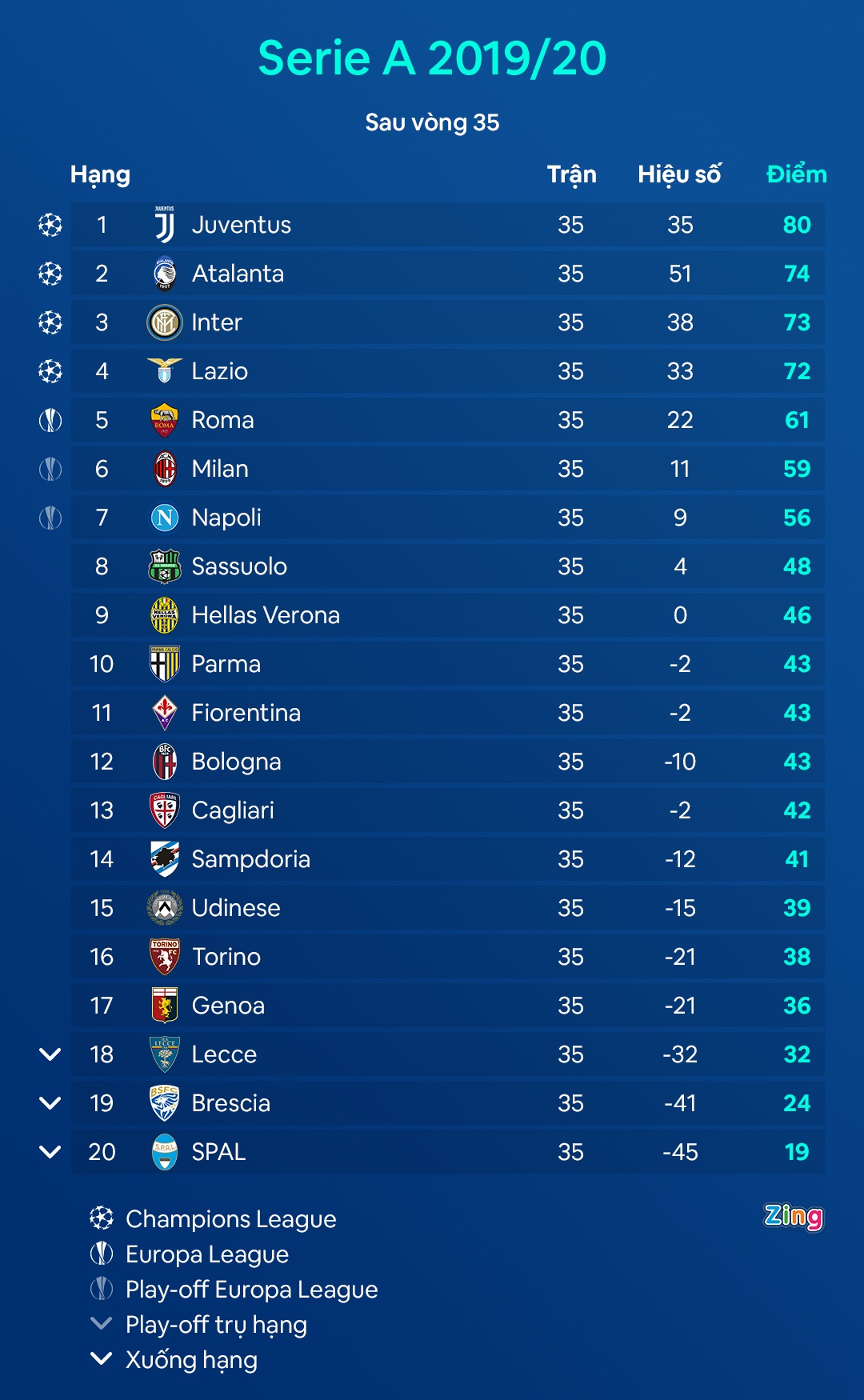Click the Serie A 2019/20 title
The height and width of the screenshot is (1400, 864).
(x=432, y=58)
